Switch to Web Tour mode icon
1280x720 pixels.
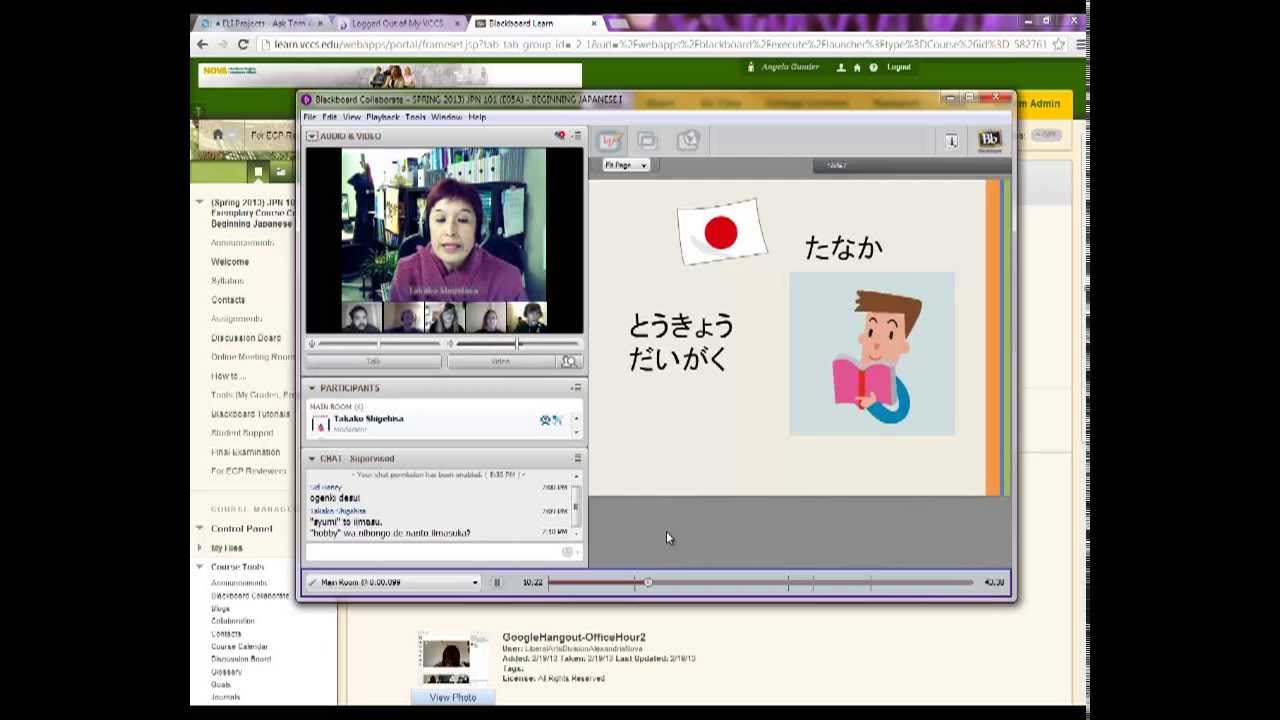click(x=687, y=141)
